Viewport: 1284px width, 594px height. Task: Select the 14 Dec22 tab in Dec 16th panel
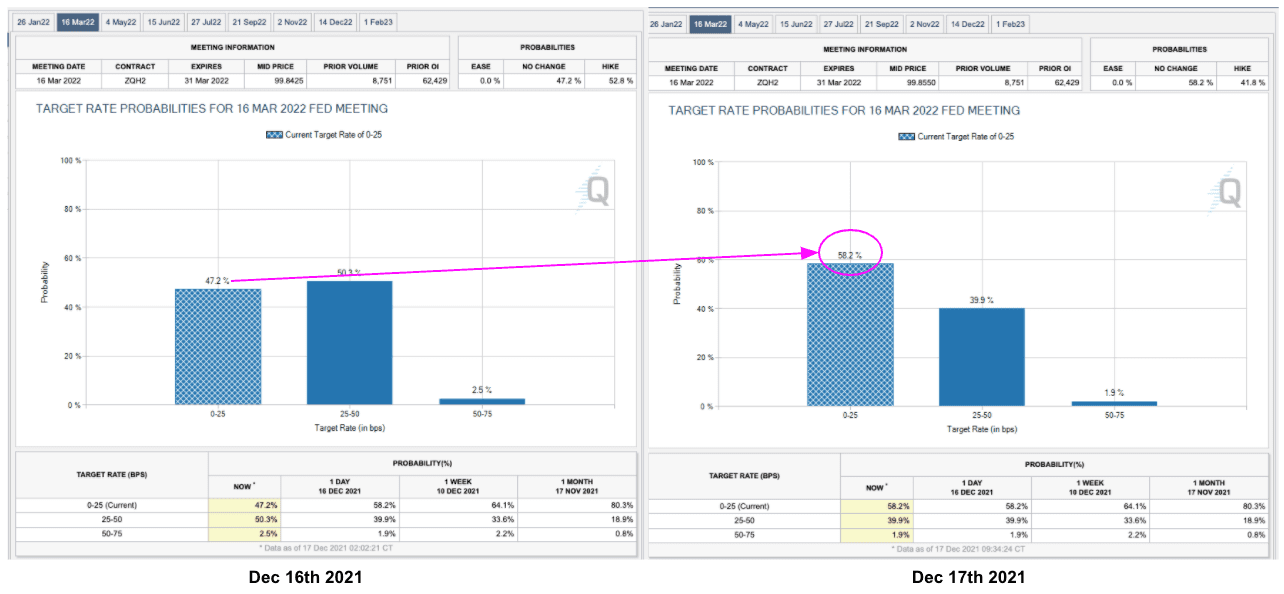(333, 21)
